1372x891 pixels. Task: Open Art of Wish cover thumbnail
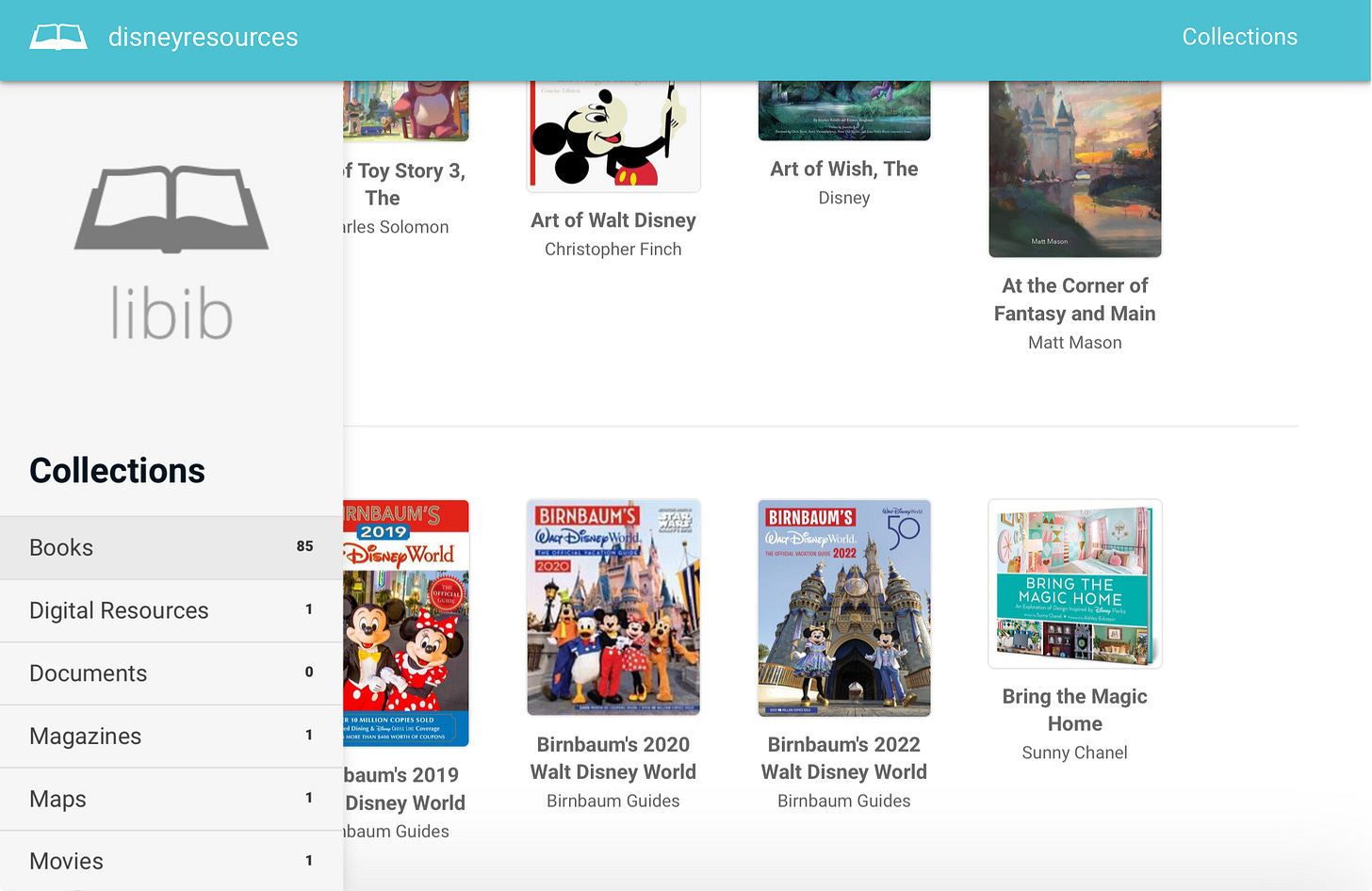click(844, 110)
